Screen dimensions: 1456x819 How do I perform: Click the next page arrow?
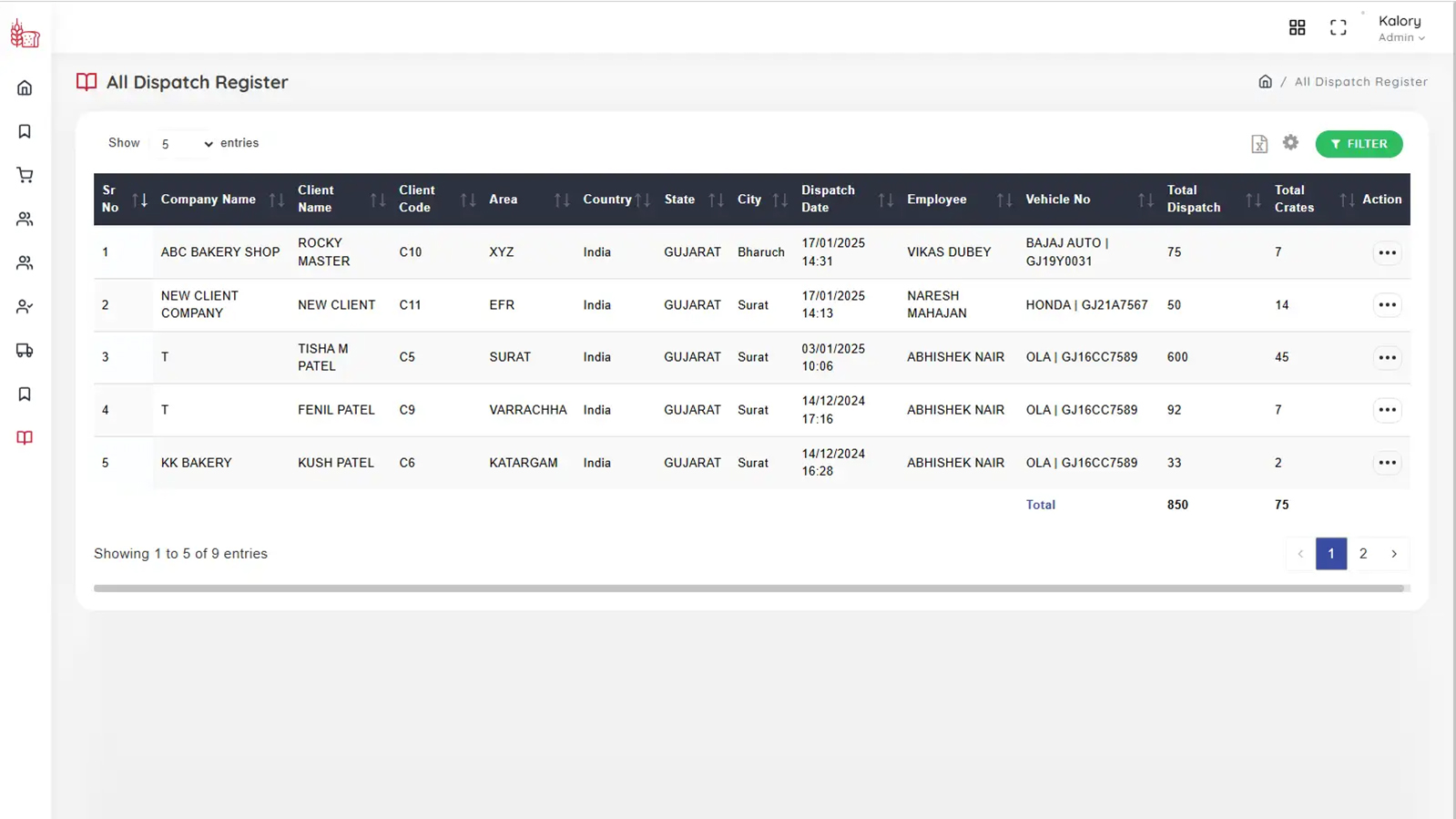pos(1393,554)
